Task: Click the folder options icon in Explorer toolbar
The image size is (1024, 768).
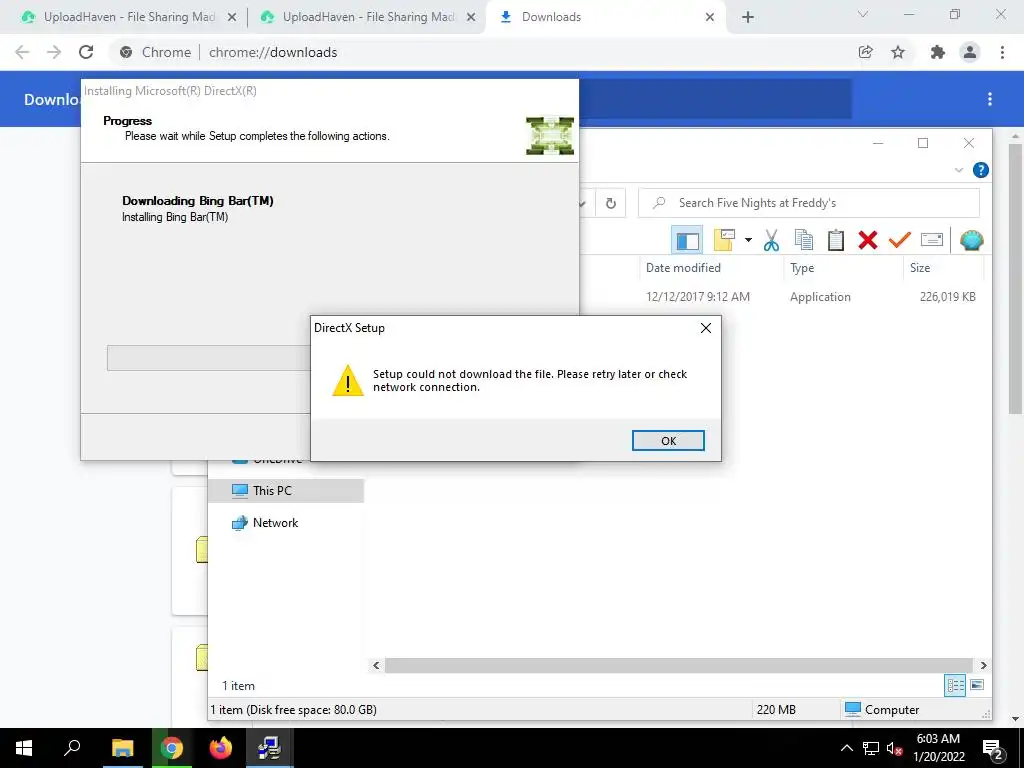Action: click(724, 240)
